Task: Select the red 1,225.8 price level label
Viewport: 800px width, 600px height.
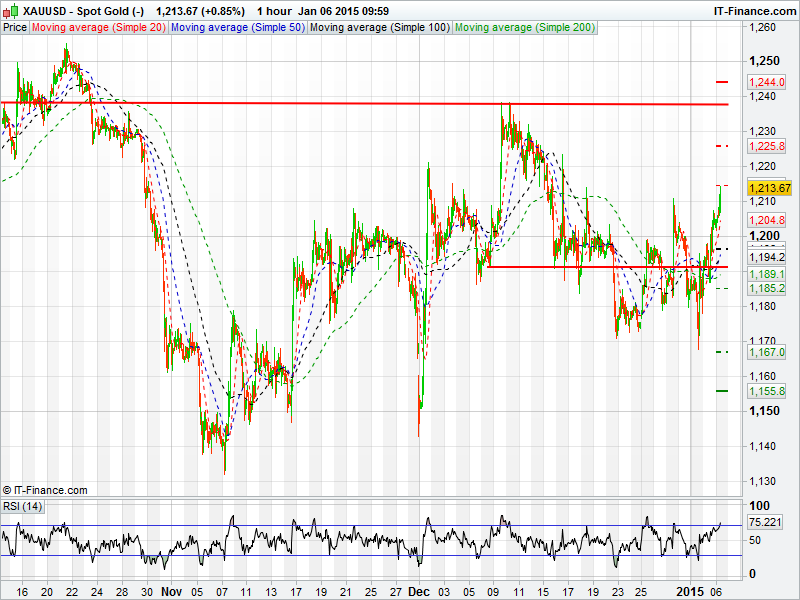Action: pyautogui.click(x=766, y=146)
